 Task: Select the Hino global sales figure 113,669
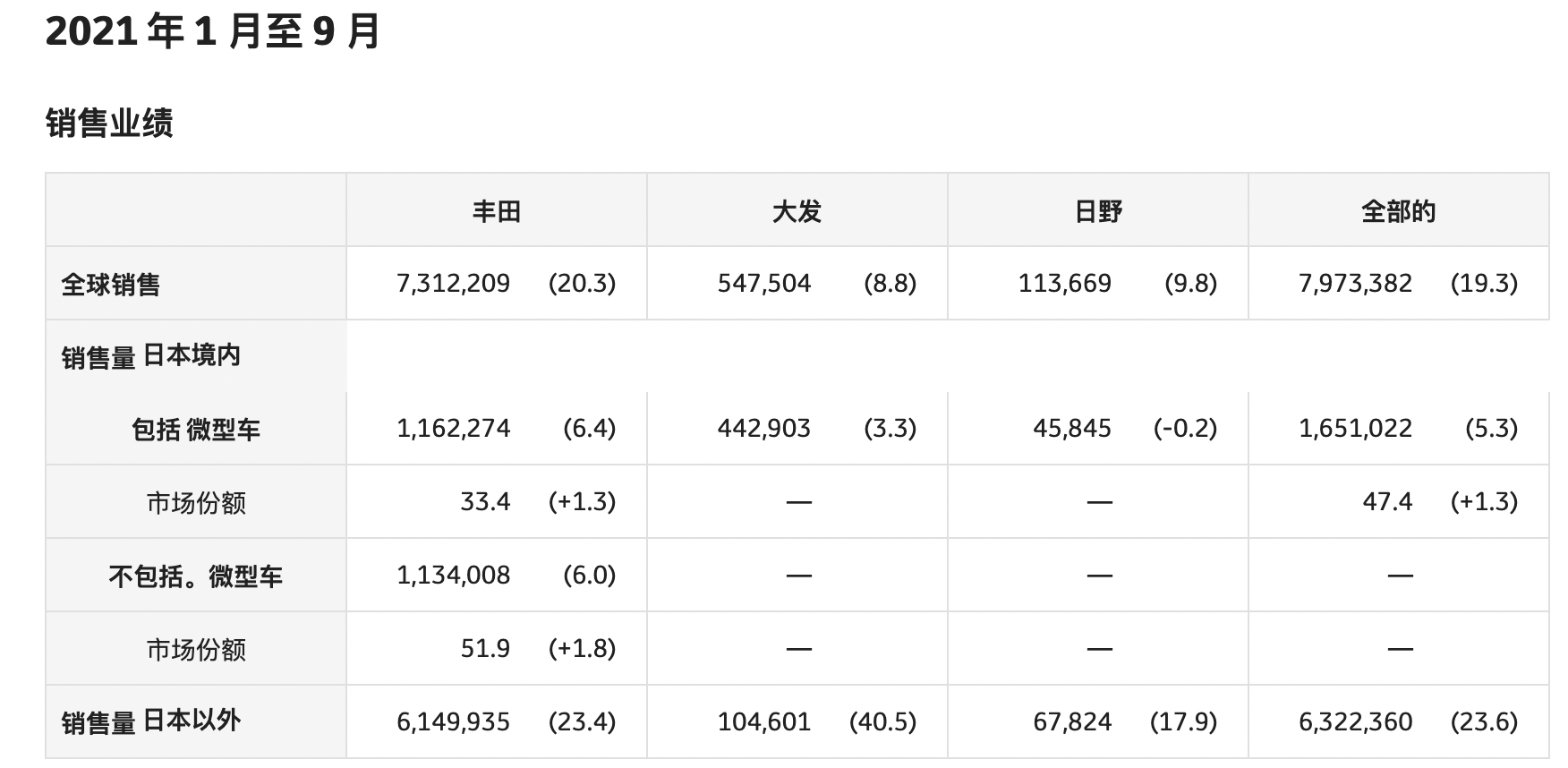[1065, 284]
